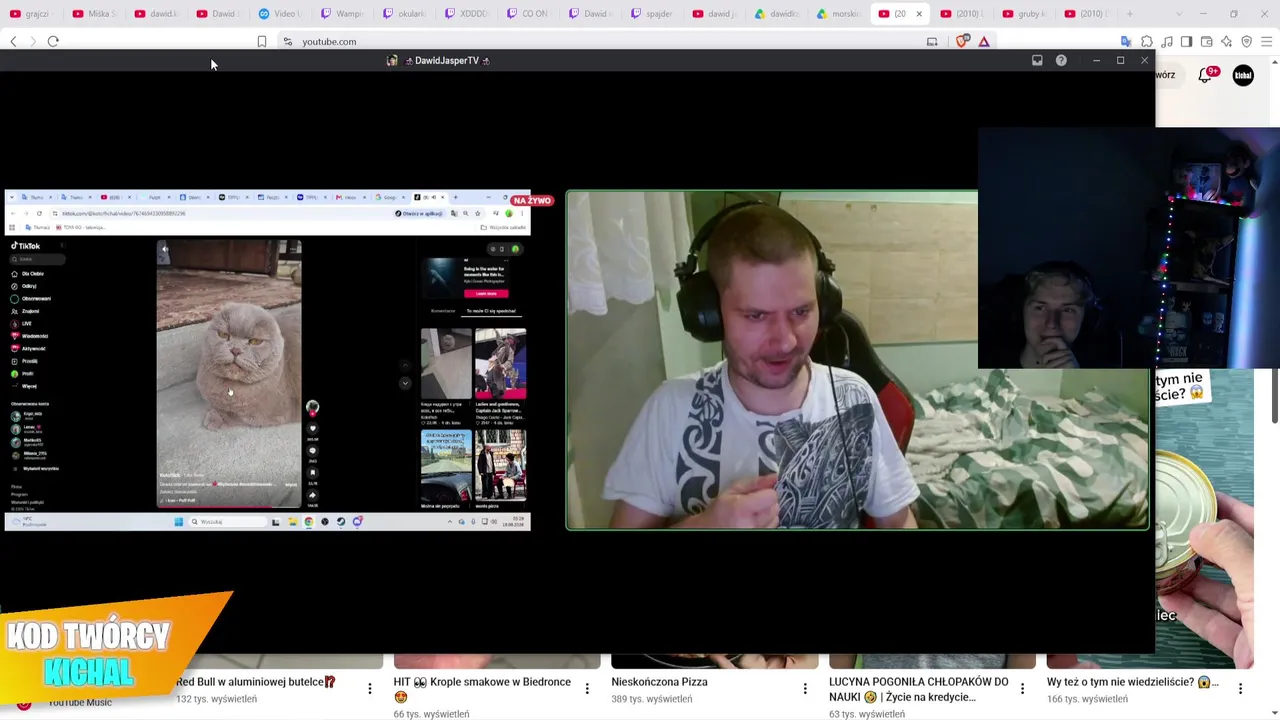Open 'Red Bull w aluminiowej butelce' video
Screen dimensions: 1280x720
tap(256, 682)
